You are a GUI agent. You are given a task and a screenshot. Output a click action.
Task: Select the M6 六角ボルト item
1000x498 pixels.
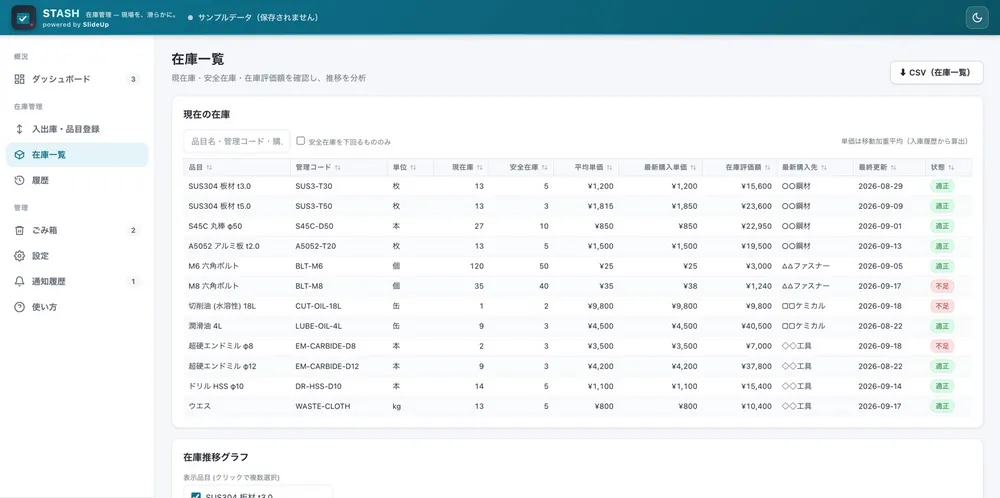pos(214,266)
